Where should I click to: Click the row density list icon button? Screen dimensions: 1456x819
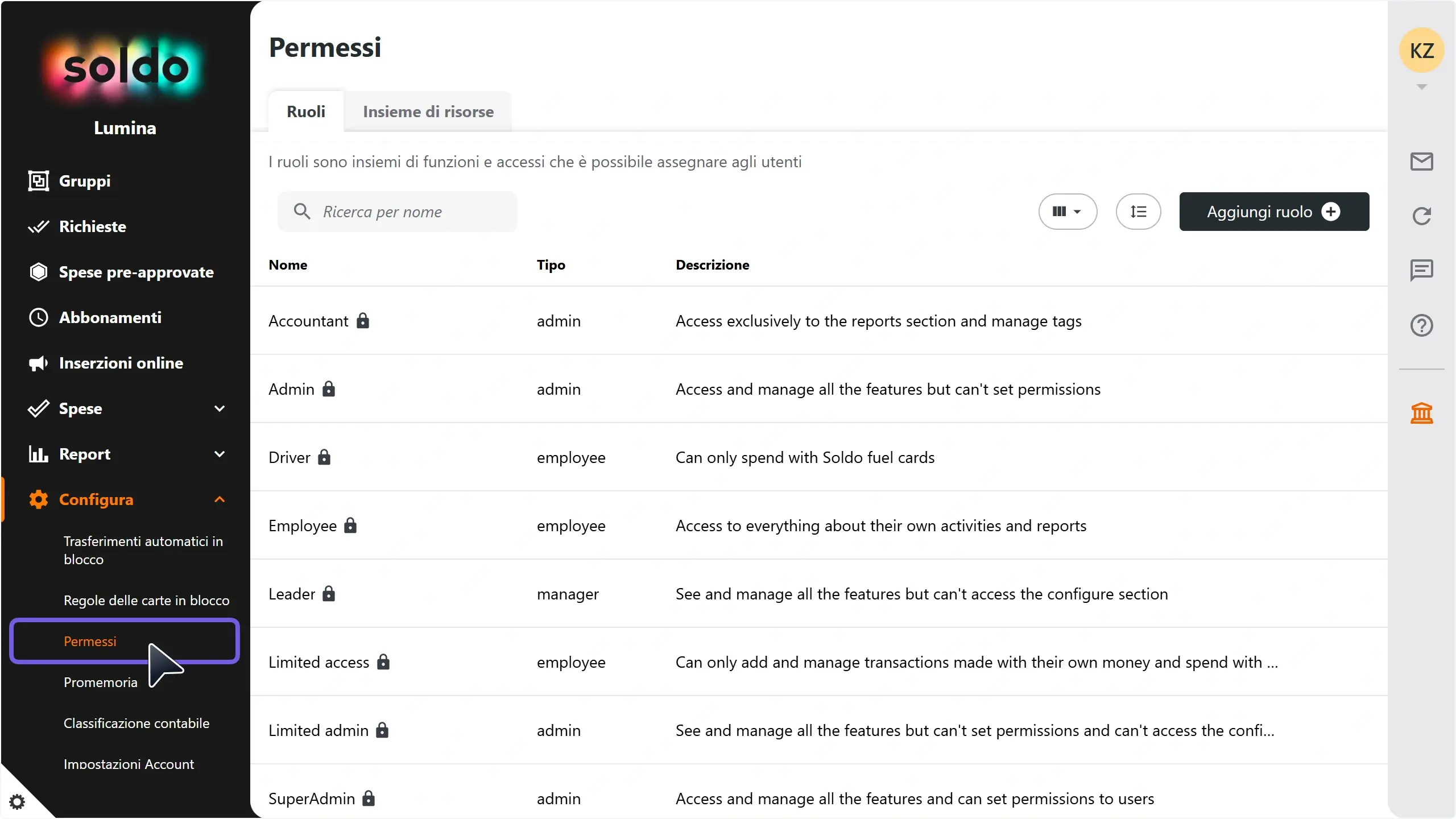coord(1138,212)
